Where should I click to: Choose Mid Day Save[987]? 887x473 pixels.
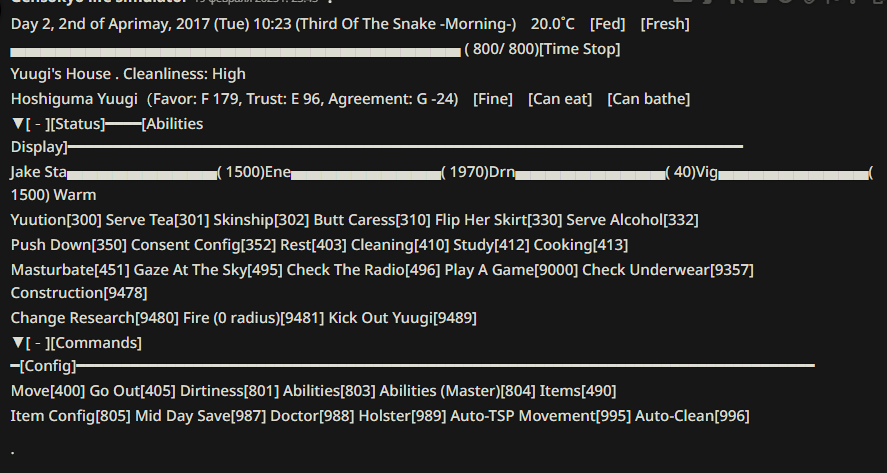pyautogui.click(x=200, y=416)
